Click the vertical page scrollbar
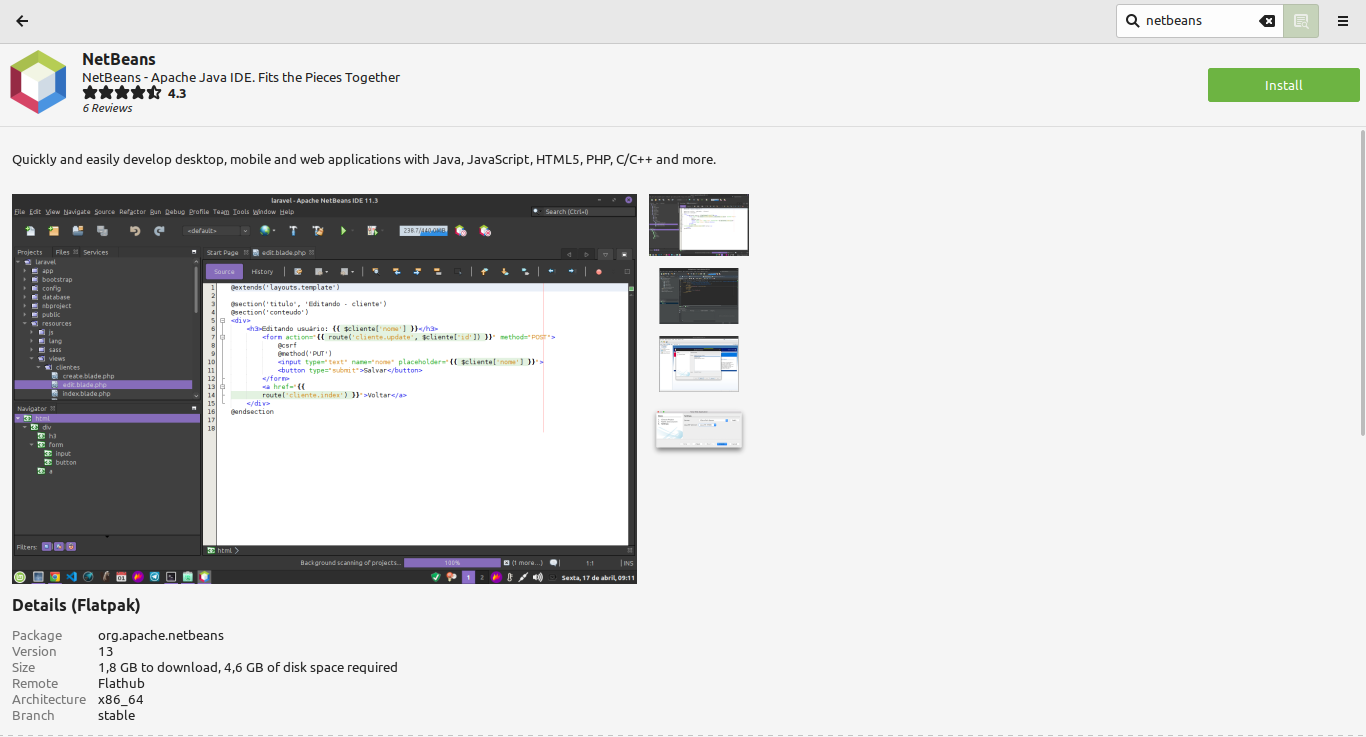Screen dimensions: 1366x737 point(1362,282)
